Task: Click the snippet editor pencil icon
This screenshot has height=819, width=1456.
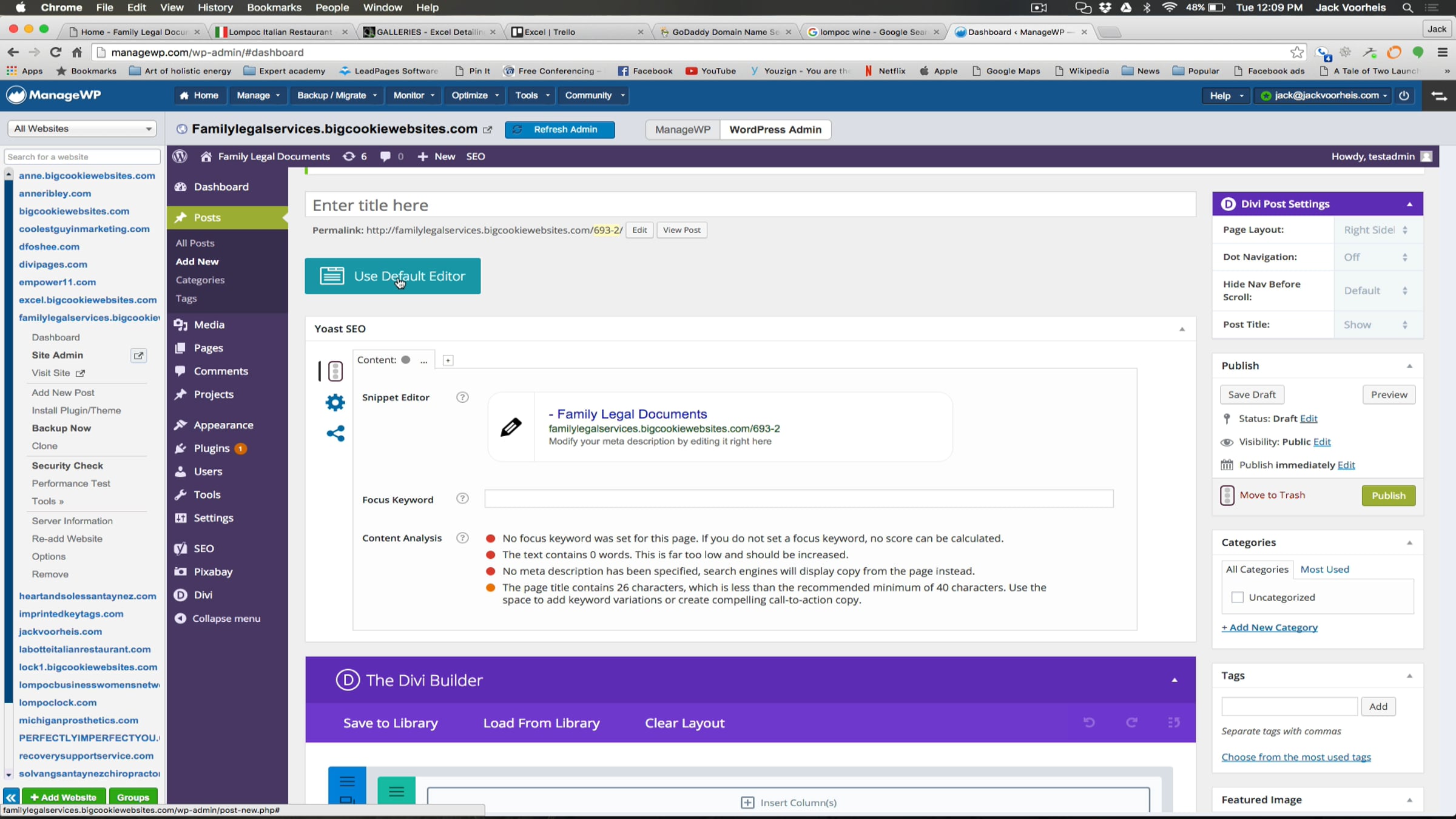Action: pyautogui.click(x=511, y=427)
